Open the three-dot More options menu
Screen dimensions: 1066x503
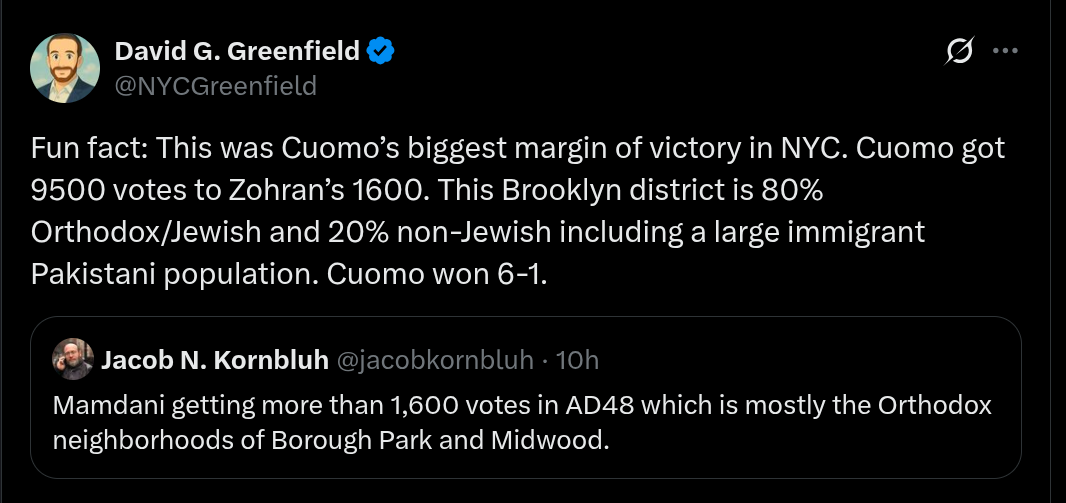point(1004,52)
